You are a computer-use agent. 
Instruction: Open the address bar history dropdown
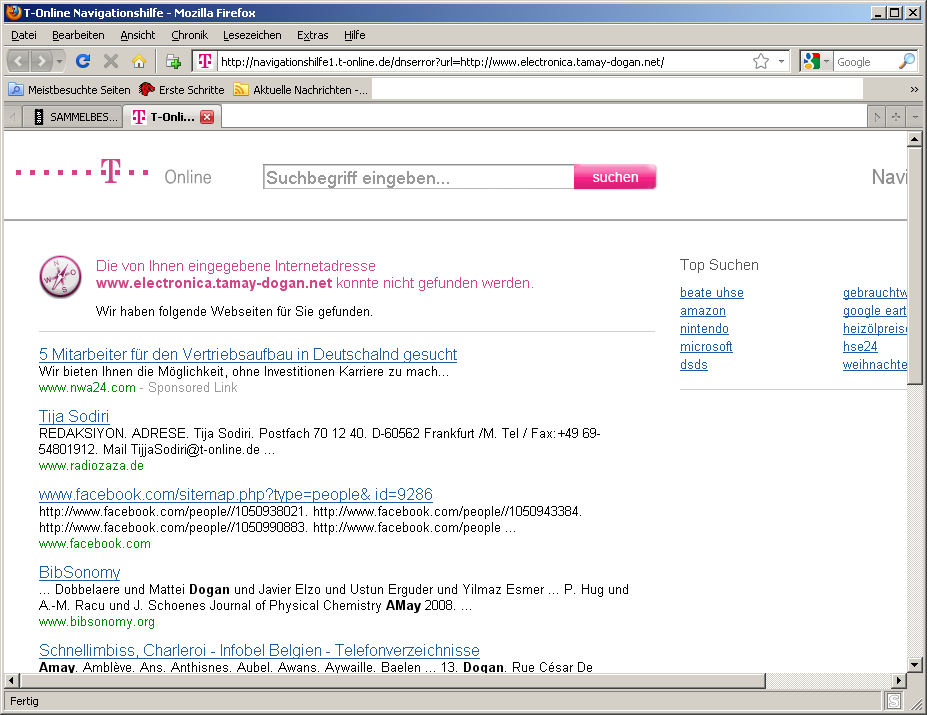[x=781, y=62]
